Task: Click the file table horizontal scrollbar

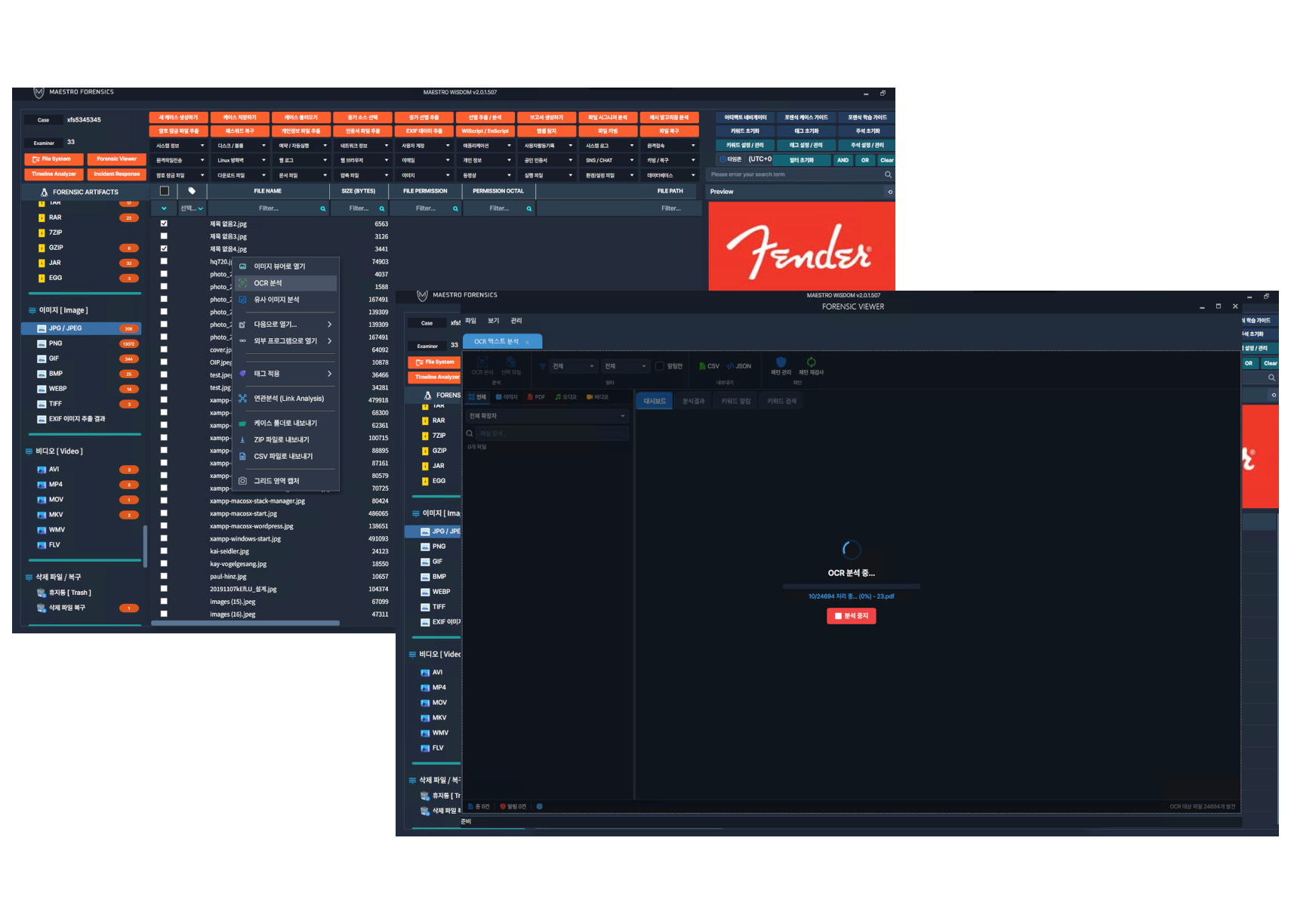Action: click(245, 624)
